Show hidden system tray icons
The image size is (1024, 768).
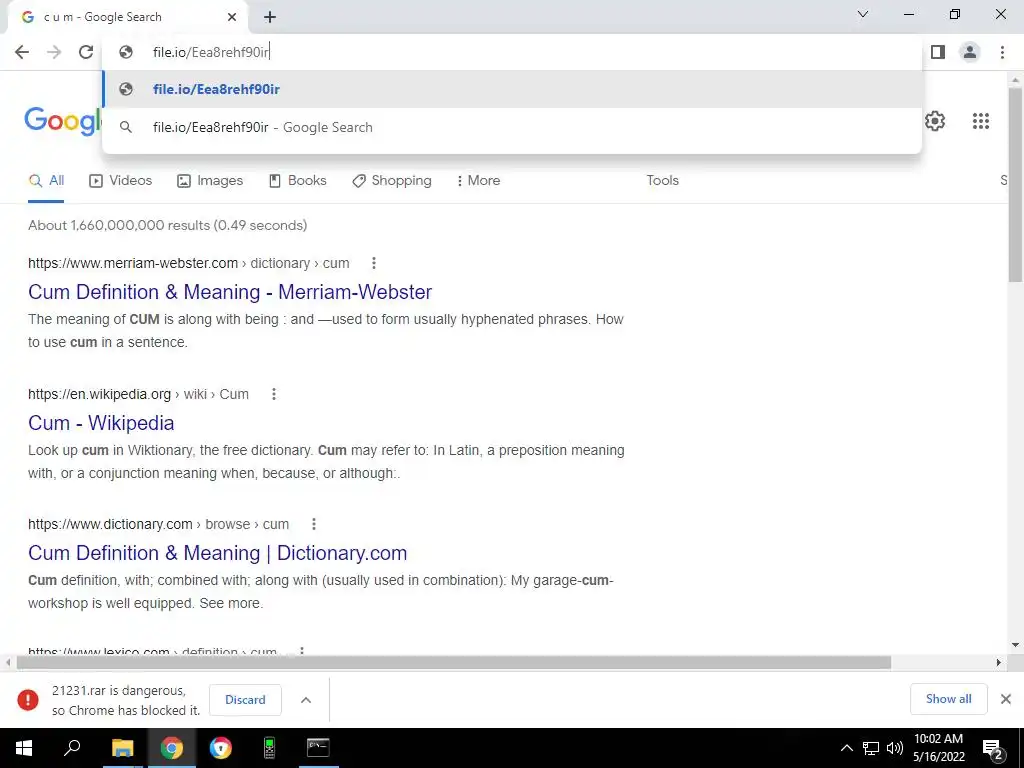[846, 748]
